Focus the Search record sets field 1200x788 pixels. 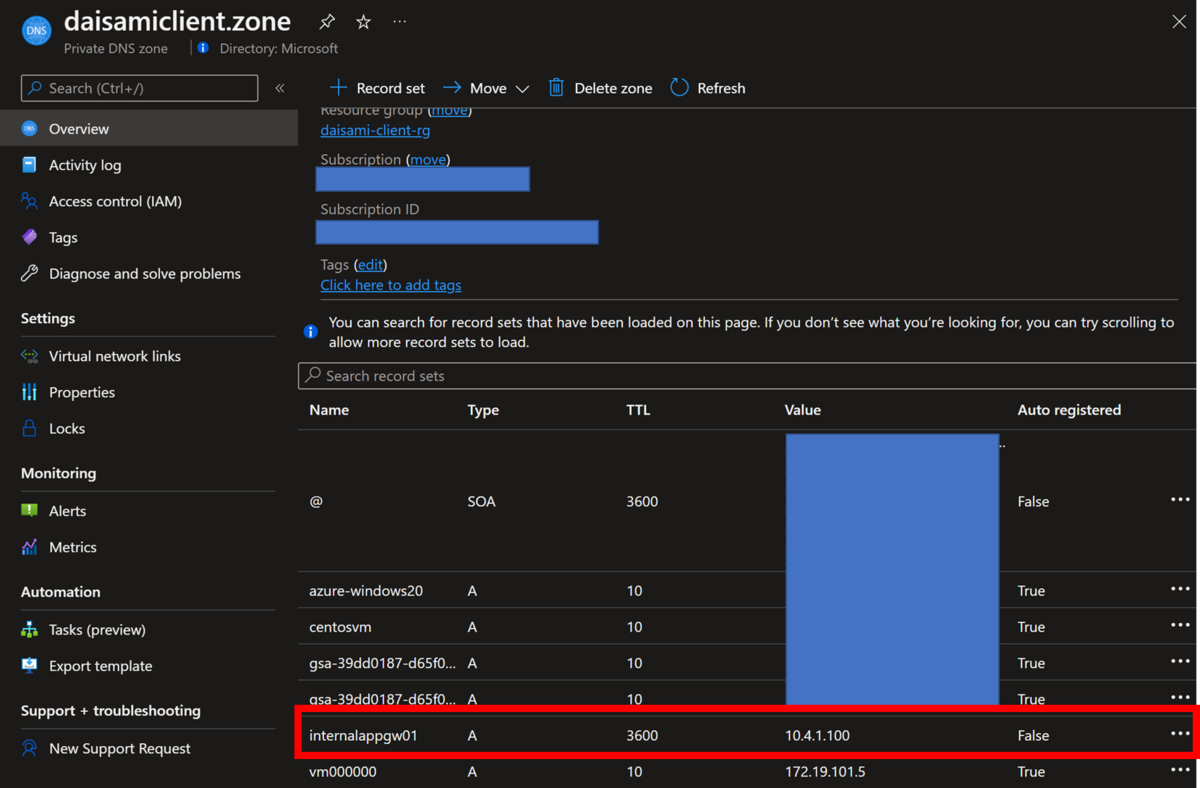(x=748, y=376)
